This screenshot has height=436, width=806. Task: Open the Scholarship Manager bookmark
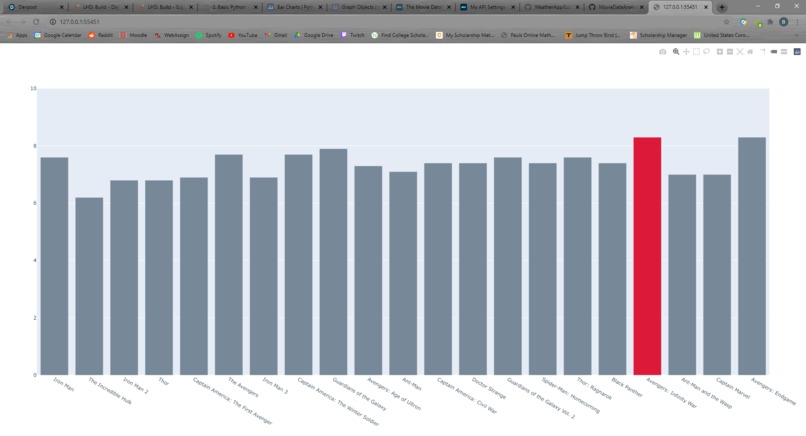pos(658,35)
